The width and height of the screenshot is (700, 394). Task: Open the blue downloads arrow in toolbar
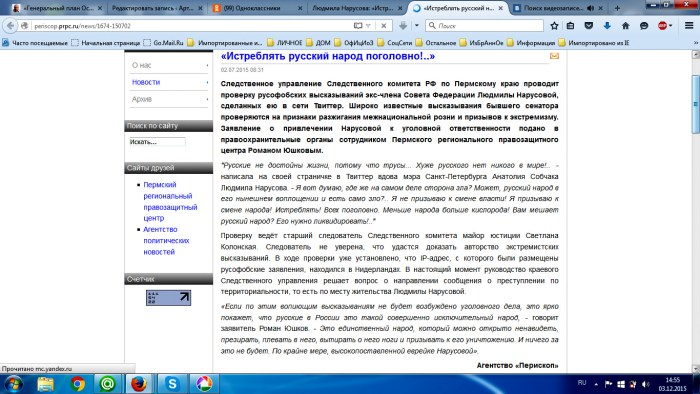tap(607, 26)
